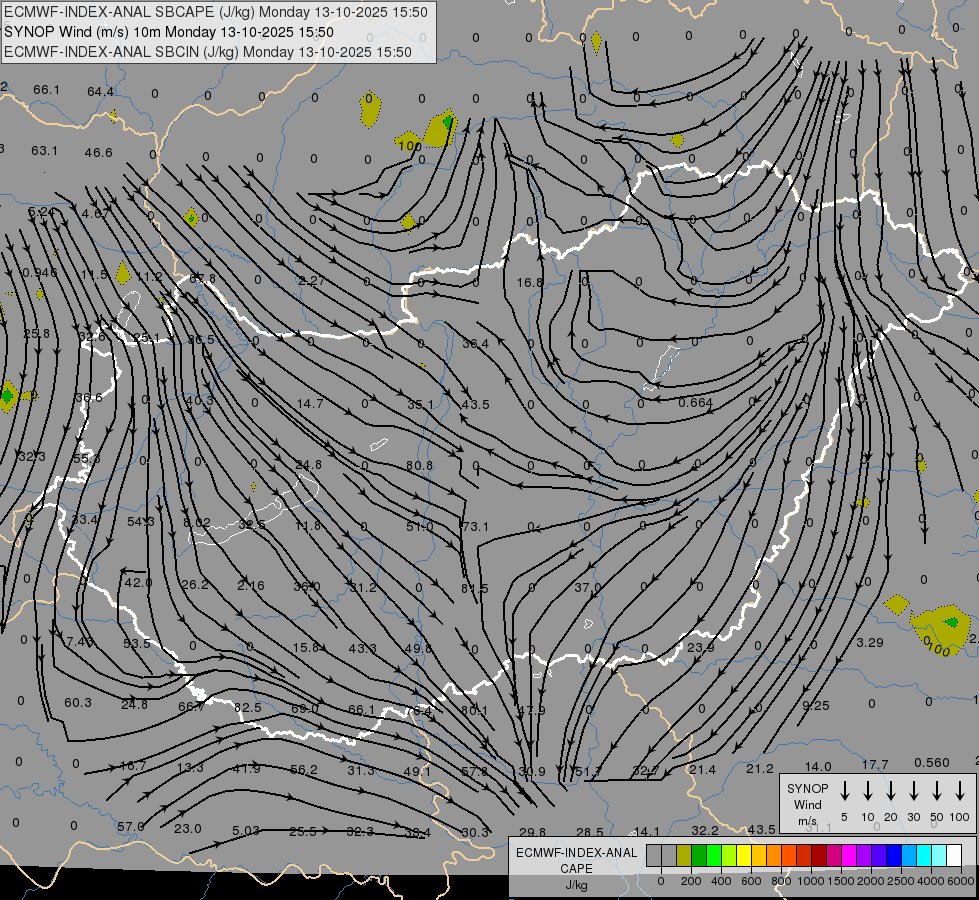Click the map value 42.0
This screenshot has height=900, width=979.
(138, 583)
